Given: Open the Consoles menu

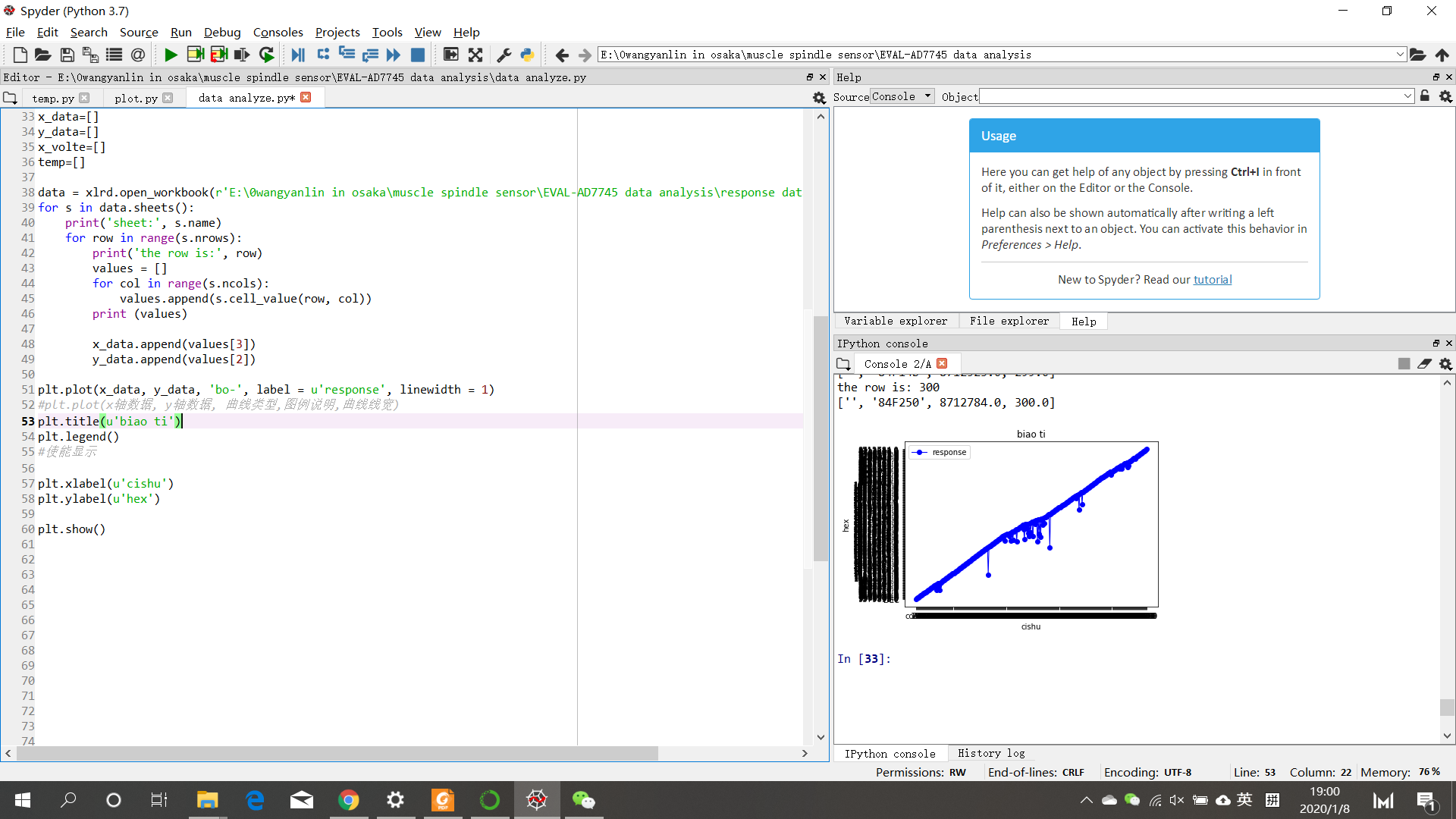Looking at the screenshot, I should click(278, 32).
